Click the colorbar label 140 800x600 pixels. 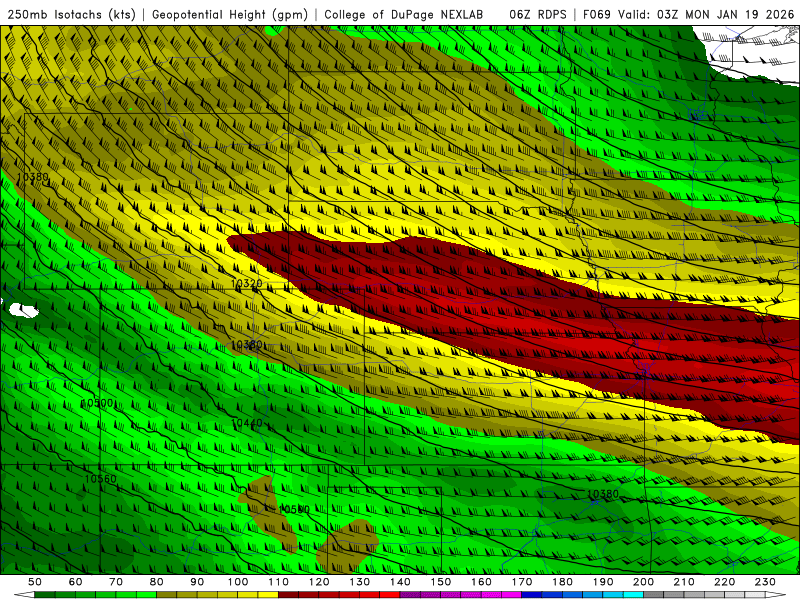pyautogui.click(x=400, y=582)
